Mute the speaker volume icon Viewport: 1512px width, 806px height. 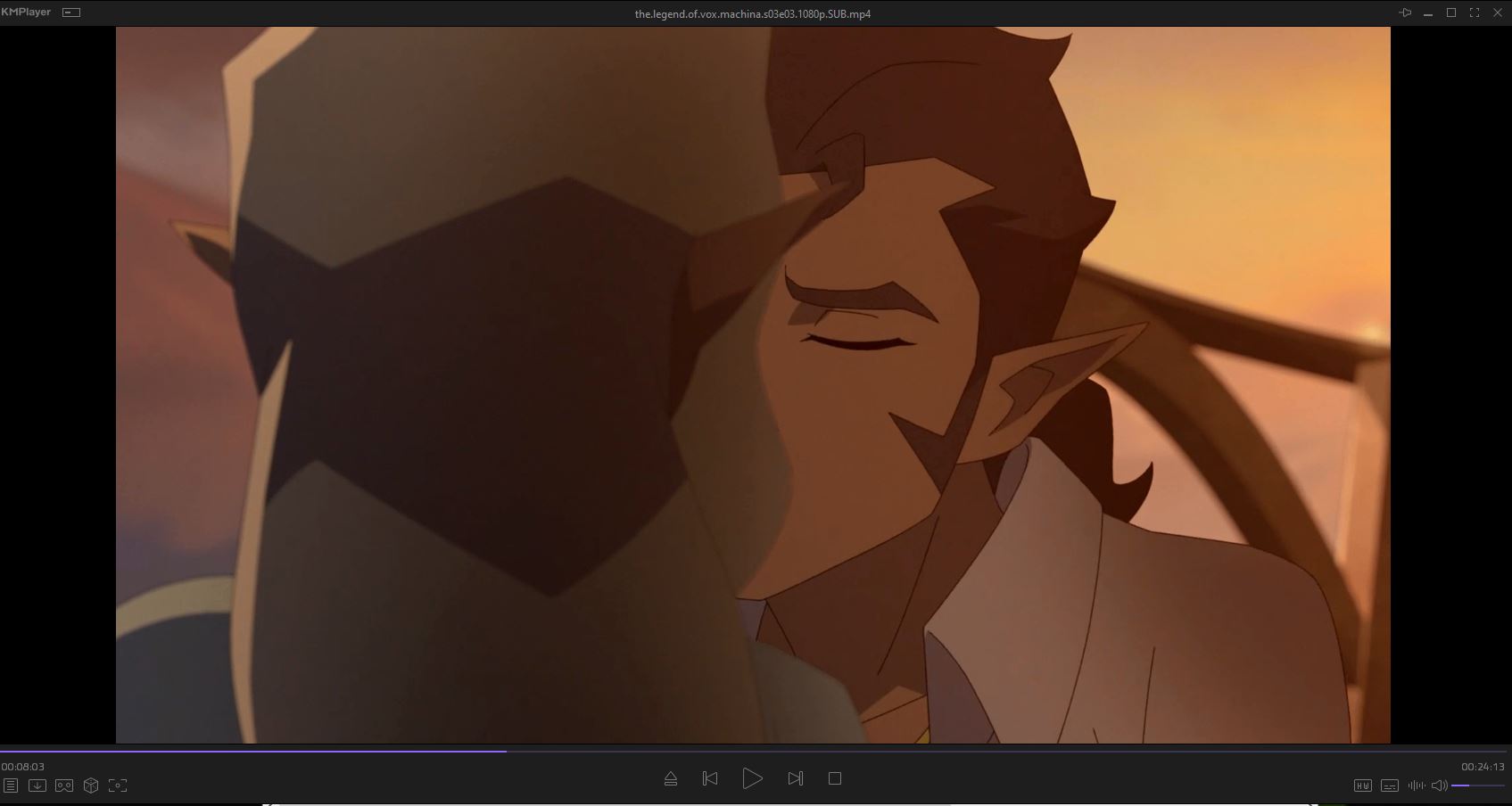coord(1439,785)
